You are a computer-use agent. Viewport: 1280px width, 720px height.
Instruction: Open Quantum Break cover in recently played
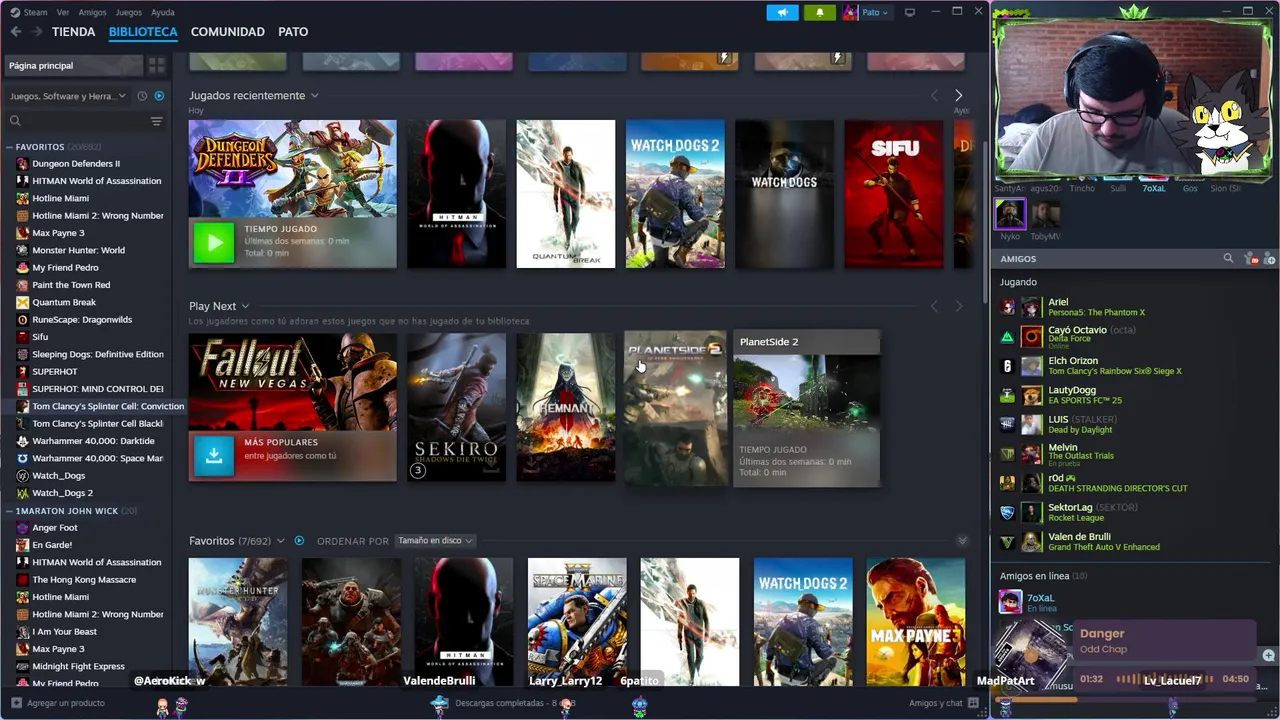pyautogui.click(x=566, y=194)
